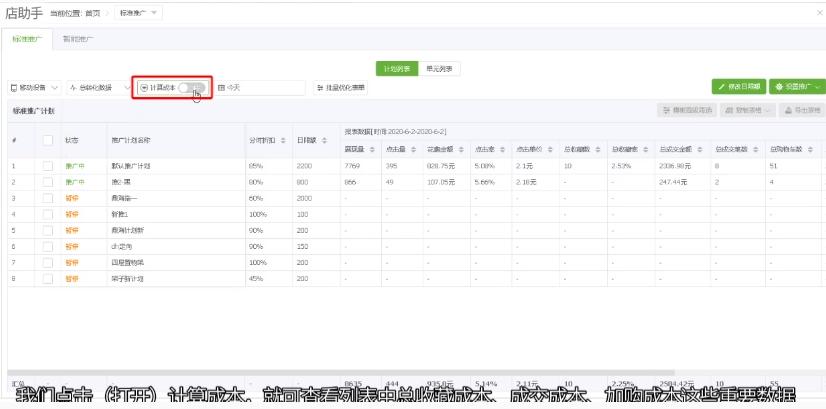
Task: Click the horizontal scrollbar under the table
Action: (341, 373)
